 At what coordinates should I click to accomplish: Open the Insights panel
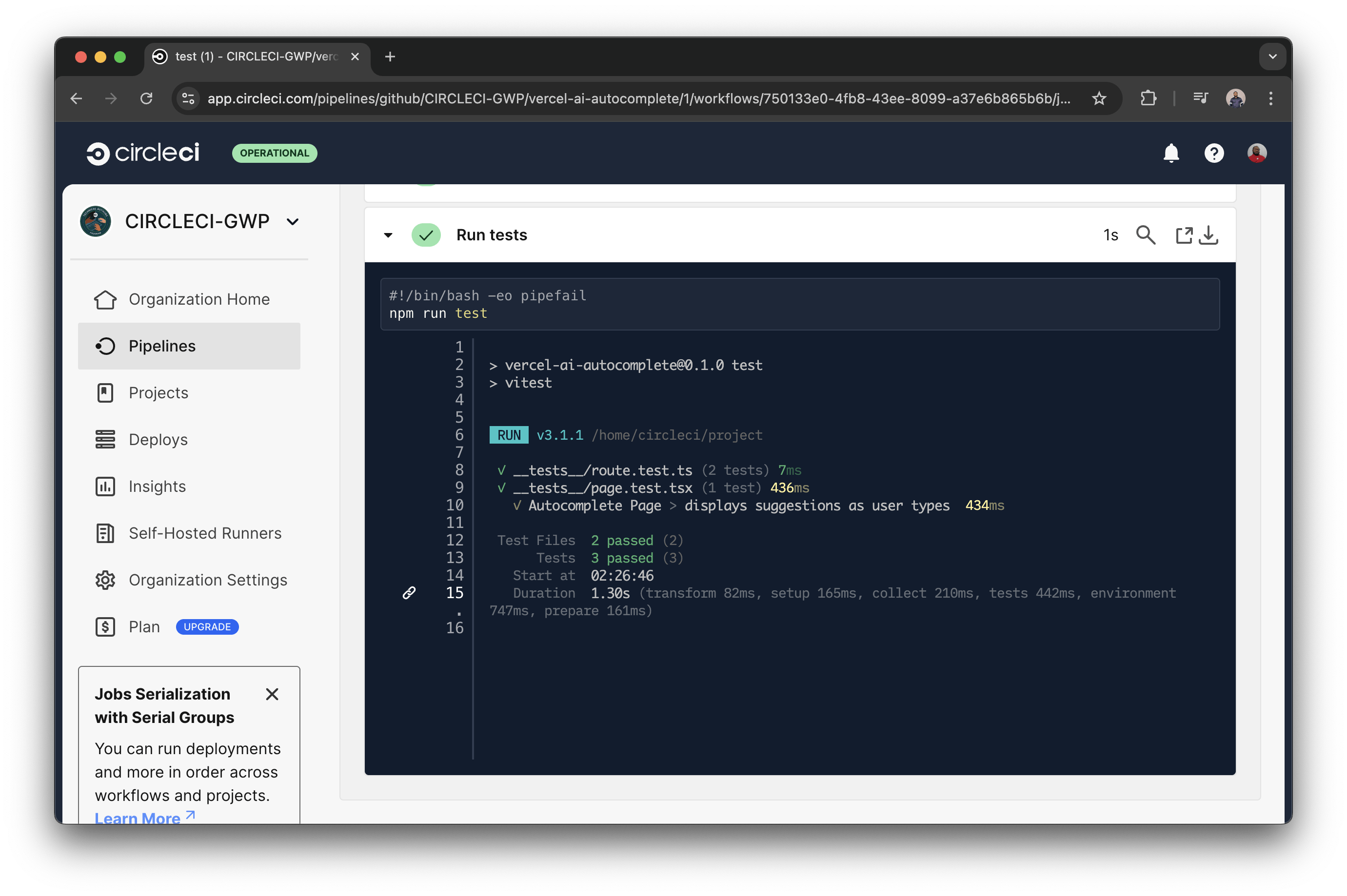(x=157, y=487)
